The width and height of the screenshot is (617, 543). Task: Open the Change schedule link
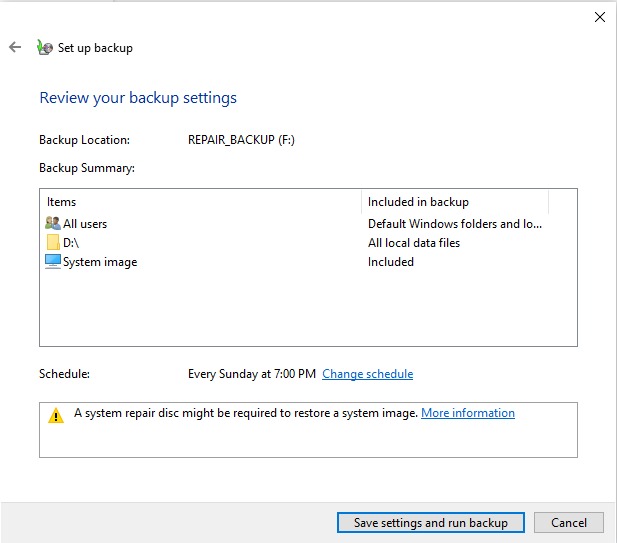point(367,374)
